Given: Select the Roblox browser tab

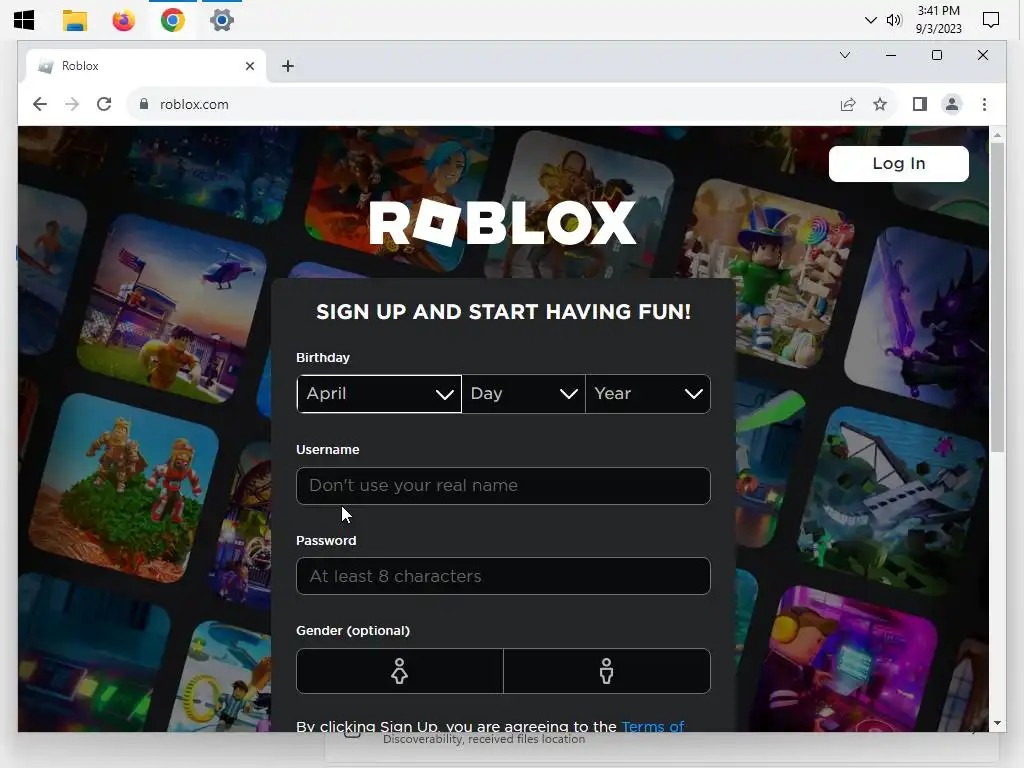Looking at the screenshot, I should pyautogui.click(x=146, y=66).
